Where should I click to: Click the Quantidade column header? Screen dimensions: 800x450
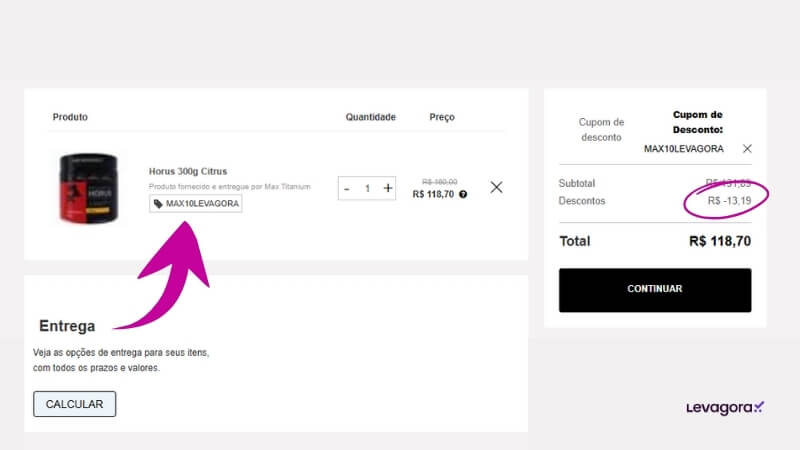coord(370,117)
